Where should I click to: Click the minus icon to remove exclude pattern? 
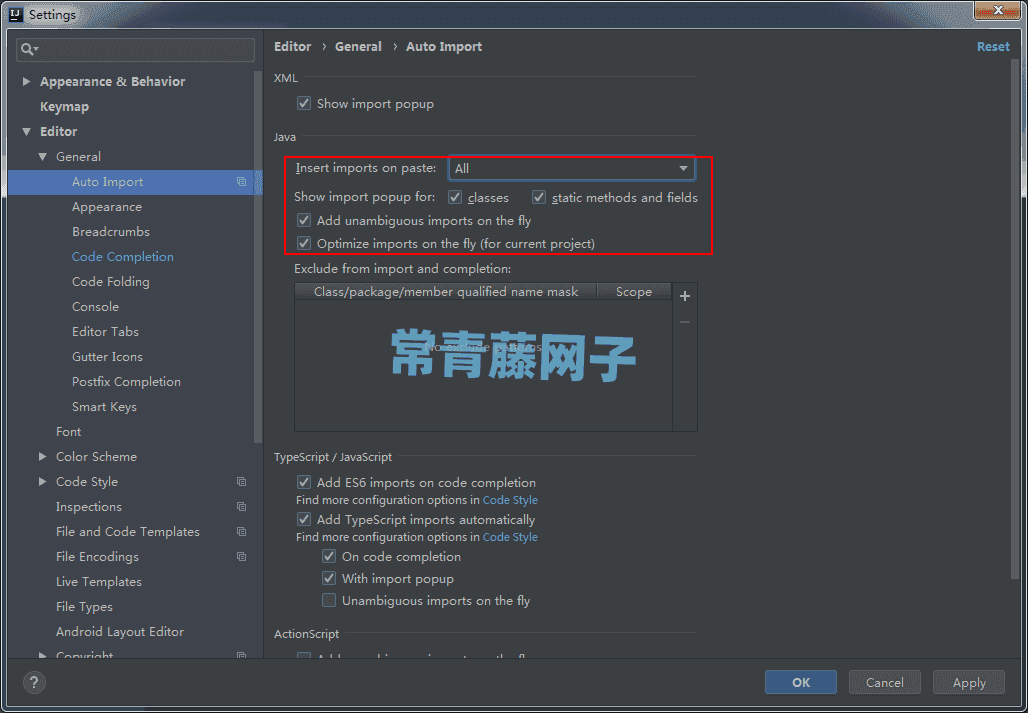[685, 322]
